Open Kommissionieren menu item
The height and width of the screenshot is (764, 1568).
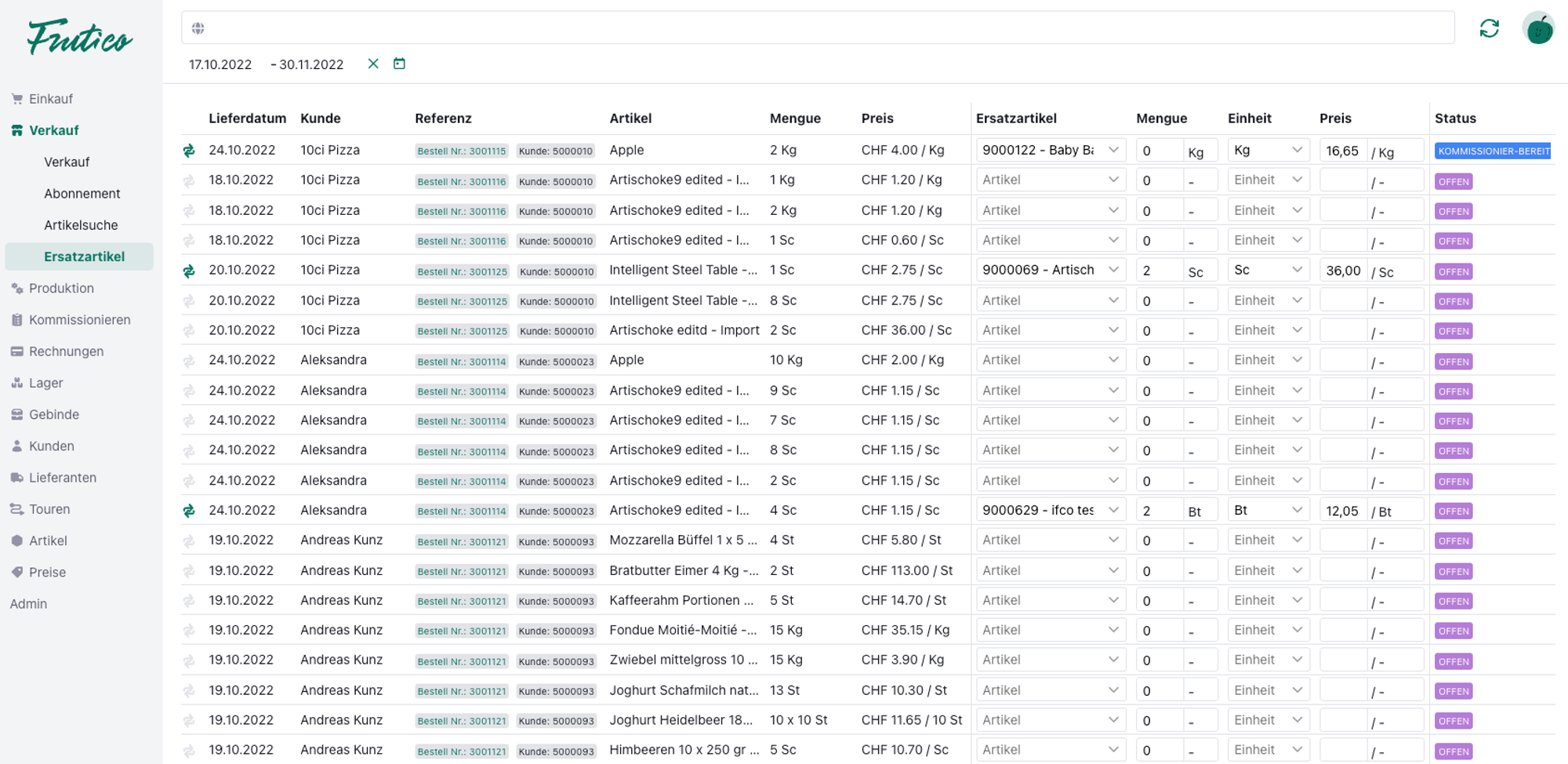click(x=79, y=320)
